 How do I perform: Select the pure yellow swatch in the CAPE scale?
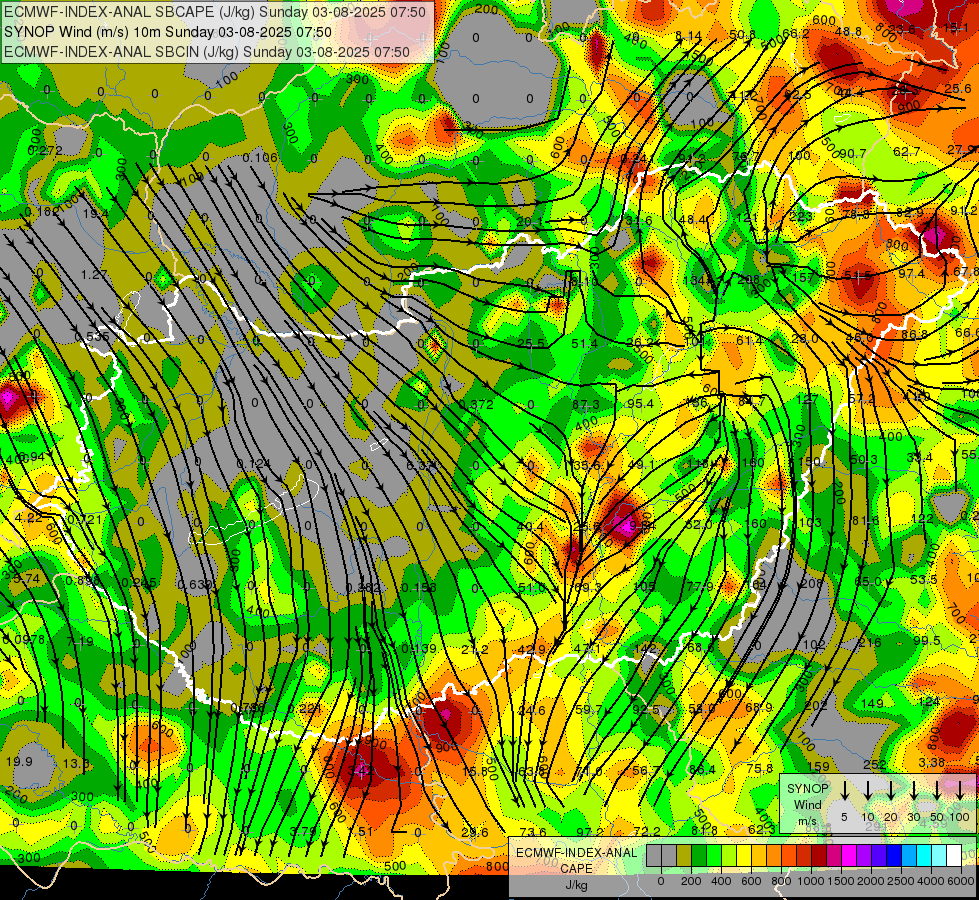[744, 856]
